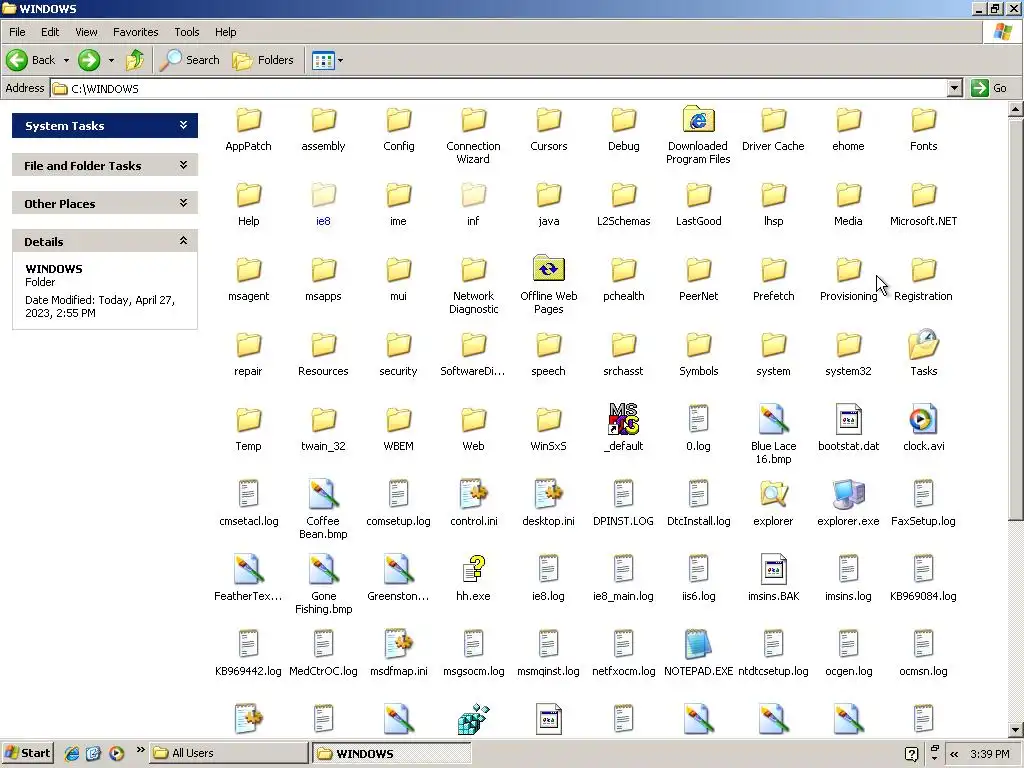This screenshot has height=768, width=1024.
Task: Switch to All Users taskbar window
Action: click(x=229, y=753)
